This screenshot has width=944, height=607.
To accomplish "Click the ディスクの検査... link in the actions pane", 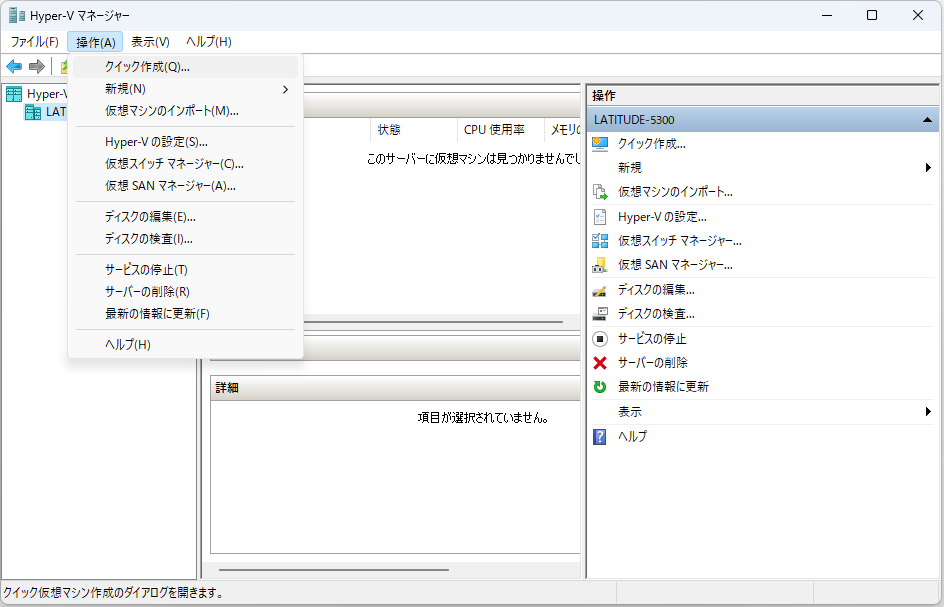I will tap(656, 314).
